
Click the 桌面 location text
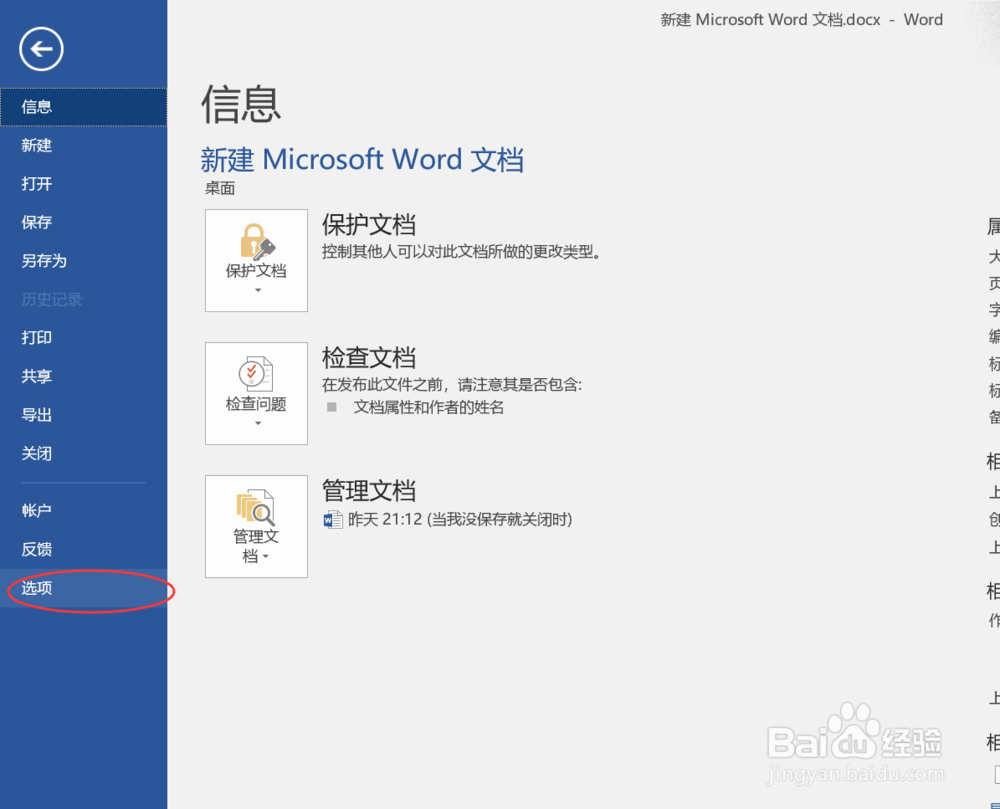220,188
